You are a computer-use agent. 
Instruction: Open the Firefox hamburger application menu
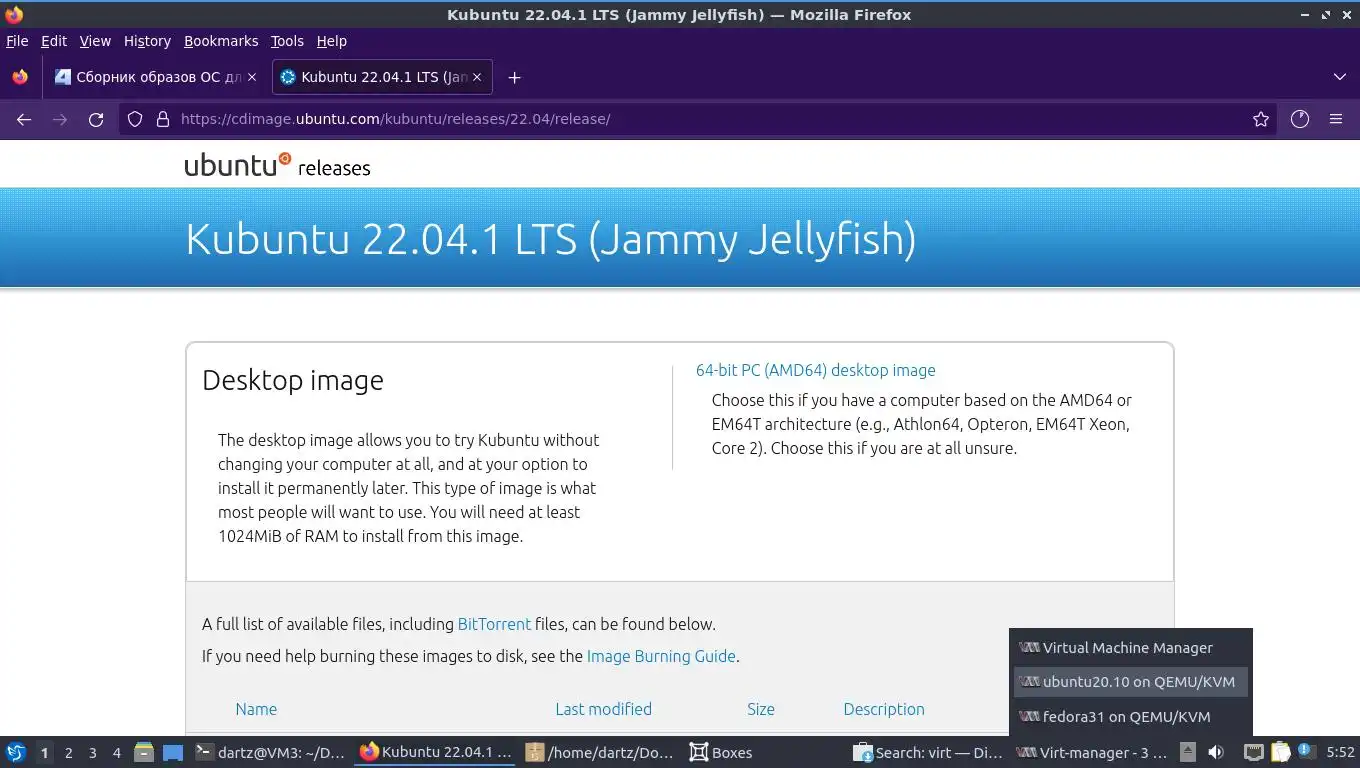[x=1336, y=119]
